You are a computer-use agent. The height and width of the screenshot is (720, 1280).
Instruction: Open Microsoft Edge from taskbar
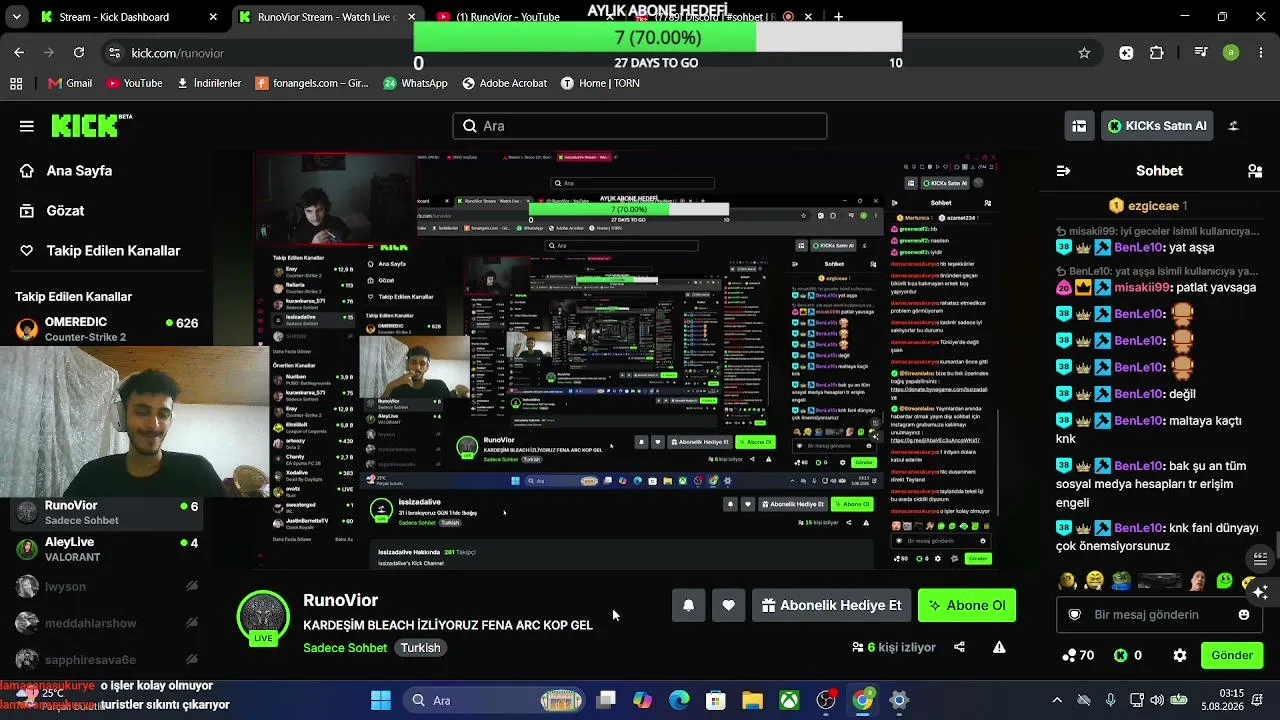[679, 700]
